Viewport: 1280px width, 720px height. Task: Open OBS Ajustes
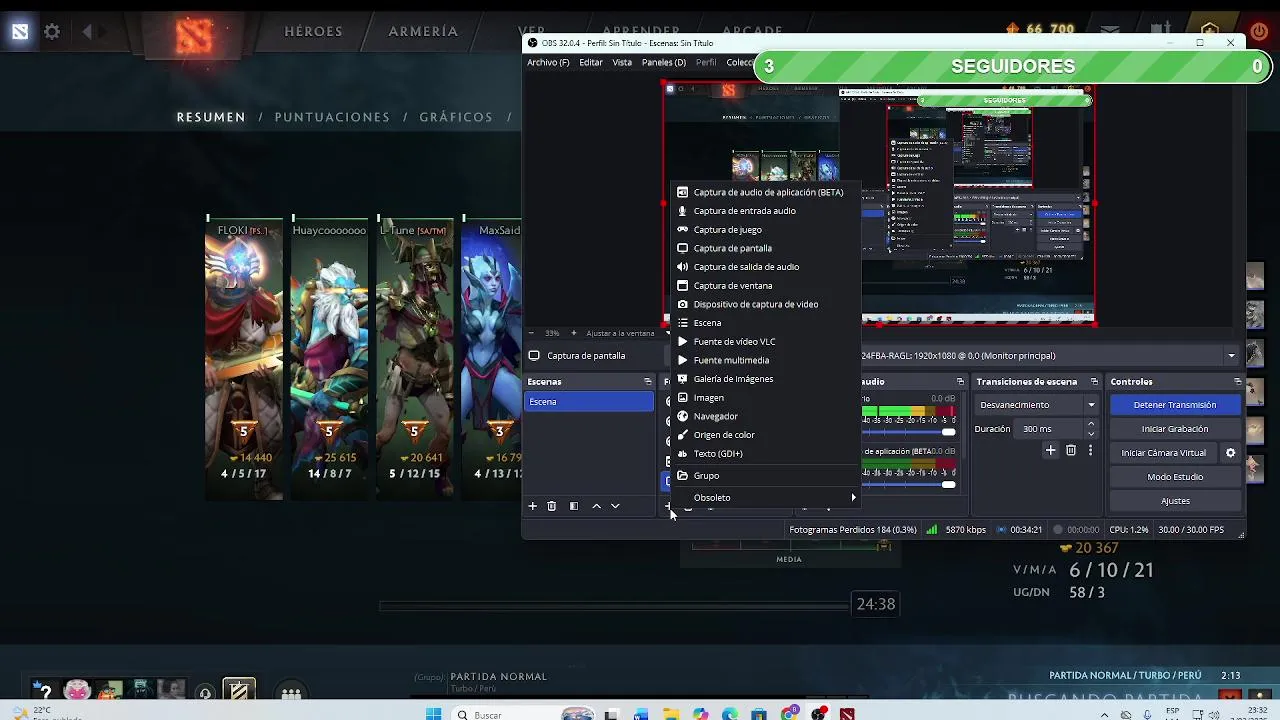pos(1175,501)
